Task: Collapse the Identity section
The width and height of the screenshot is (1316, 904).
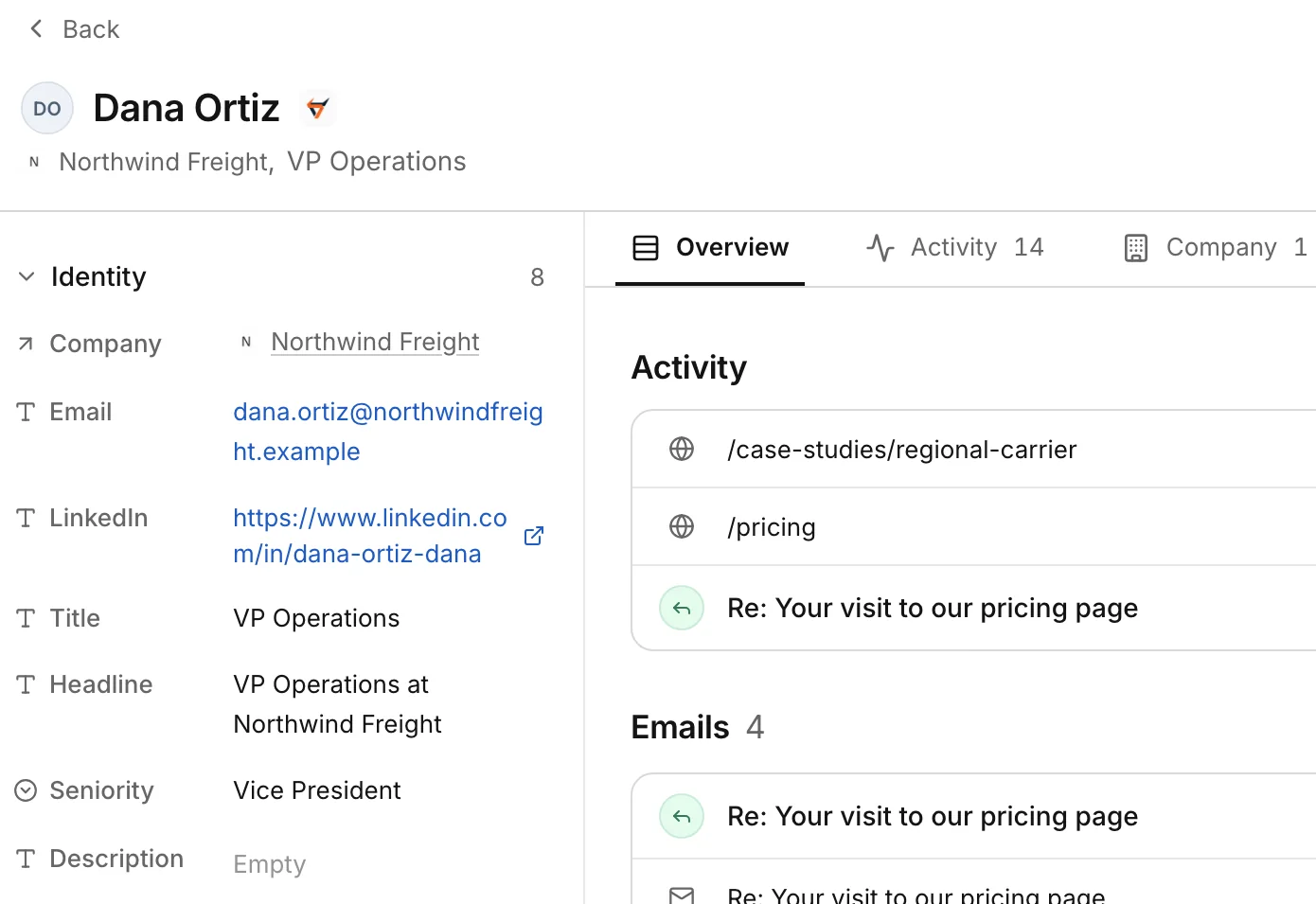Action: pyautogui.click(x=27, y=276)
